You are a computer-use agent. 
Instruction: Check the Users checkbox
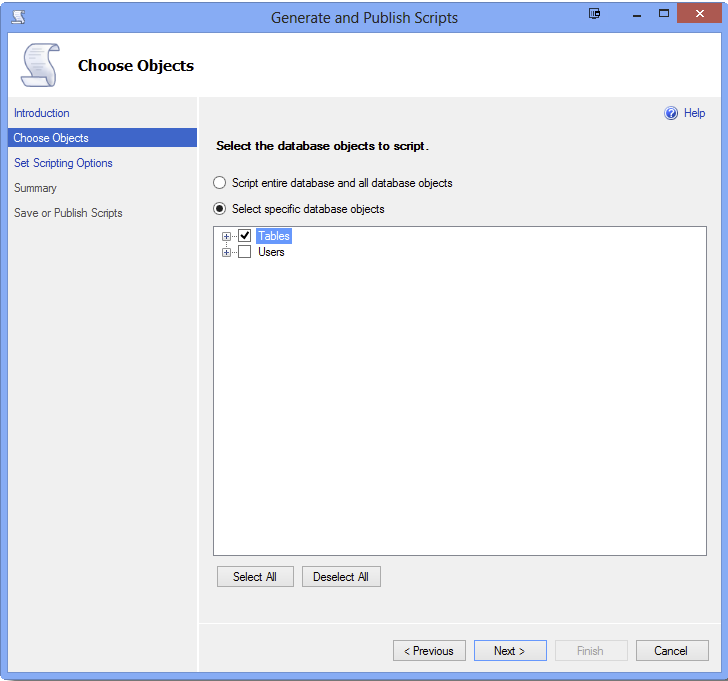click(x=245, y=252)
